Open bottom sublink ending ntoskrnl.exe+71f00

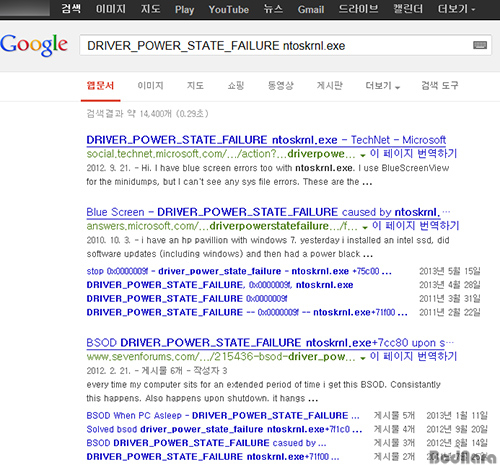click(x=213, y=457)
